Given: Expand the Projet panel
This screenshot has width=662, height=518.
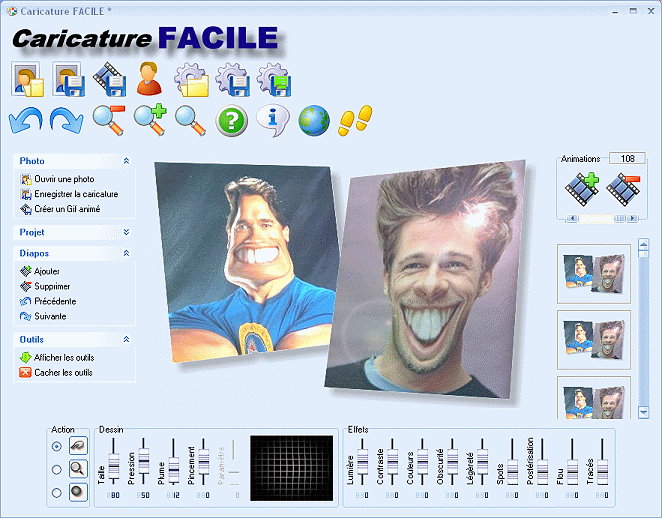Looking at the screenshot, I should click(x=126, y=232).
